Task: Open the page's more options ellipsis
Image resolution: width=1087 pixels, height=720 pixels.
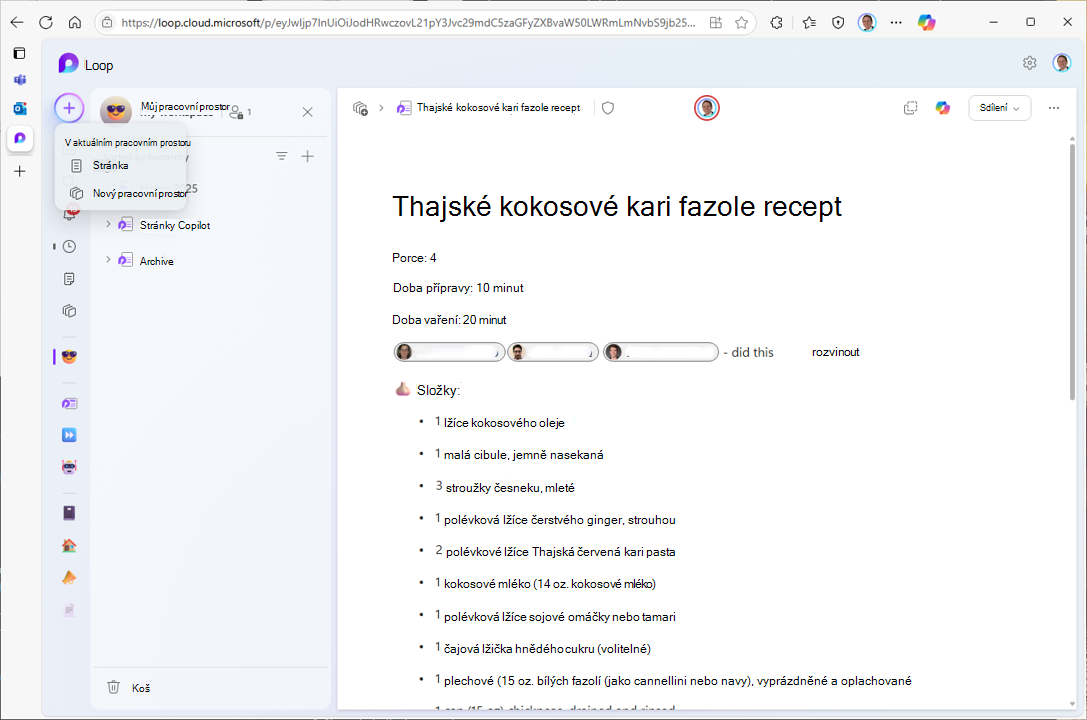Action: [x=1054, y=108]
